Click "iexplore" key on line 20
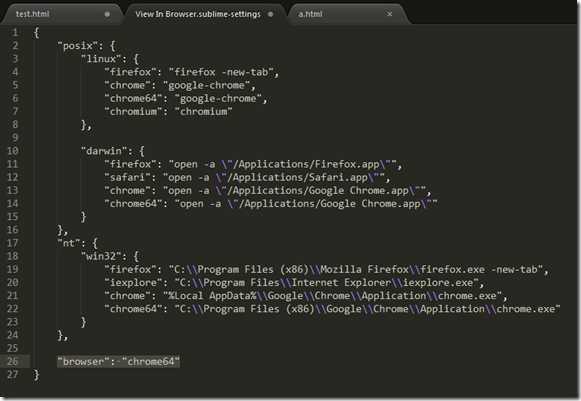Viewport: 581px width, 401px height. tap(133, 282)
